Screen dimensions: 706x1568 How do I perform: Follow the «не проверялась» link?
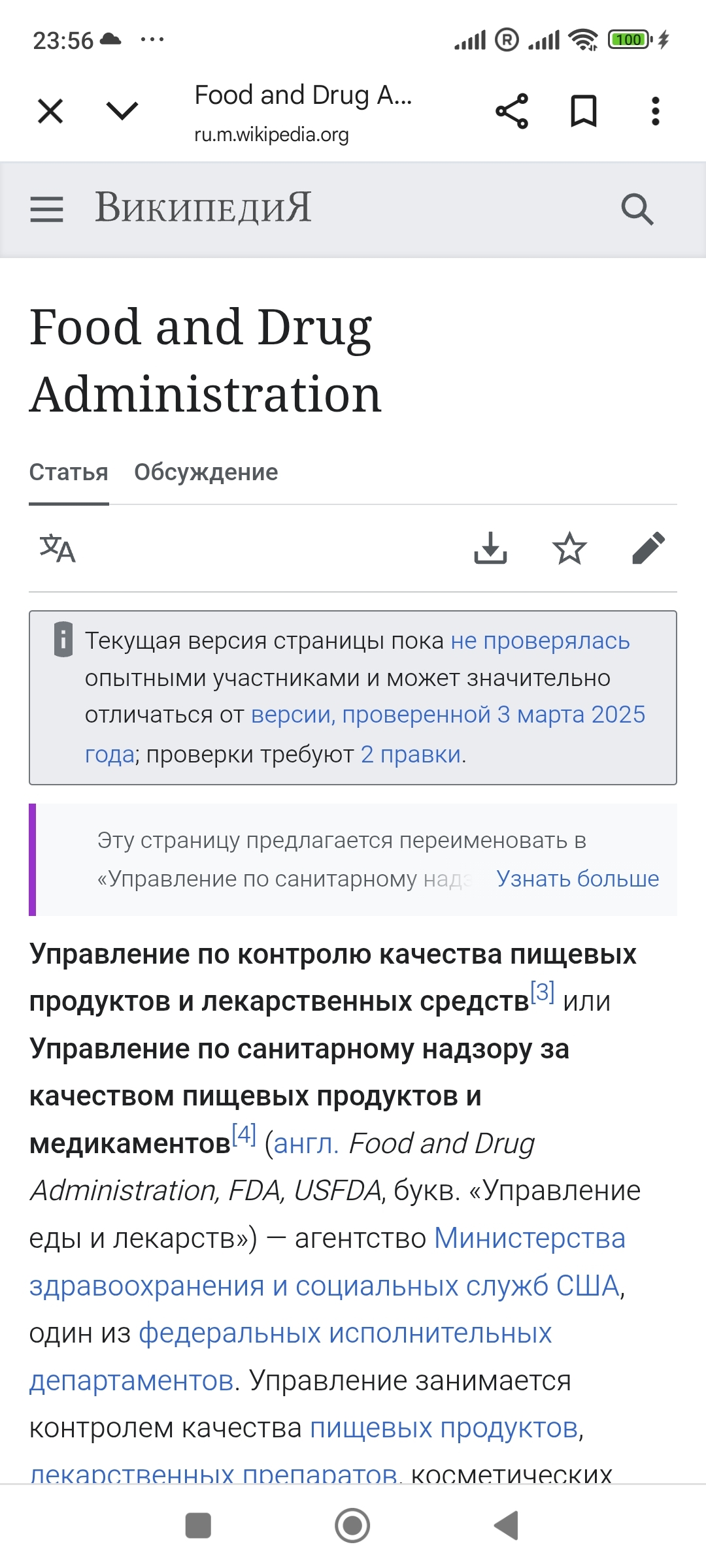[540, 641]
